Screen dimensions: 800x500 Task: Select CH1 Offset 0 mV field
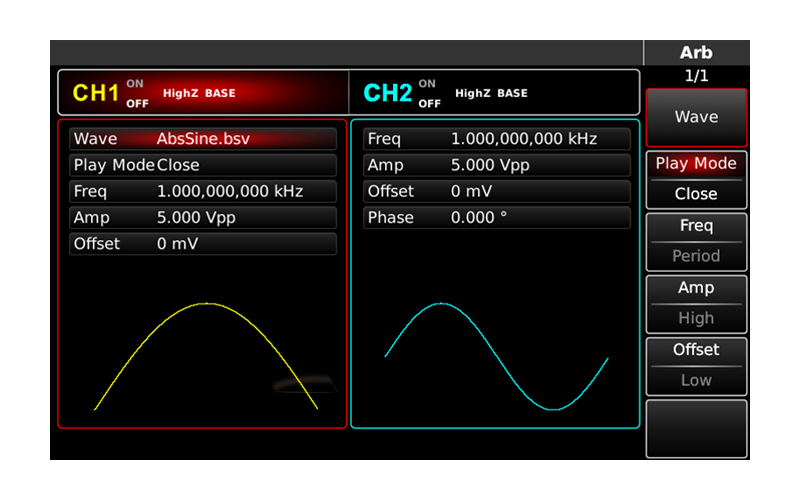pyautogui.click(x=203, y=244)
